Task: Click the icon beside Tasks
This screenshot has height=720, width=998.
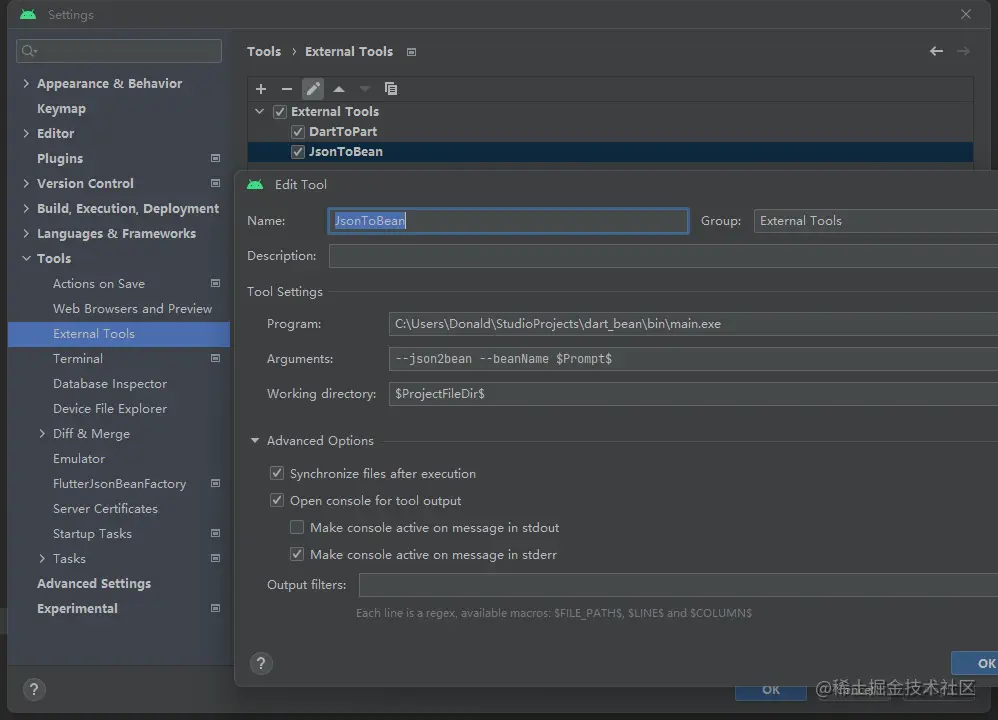Action: [x=215, y=558]
